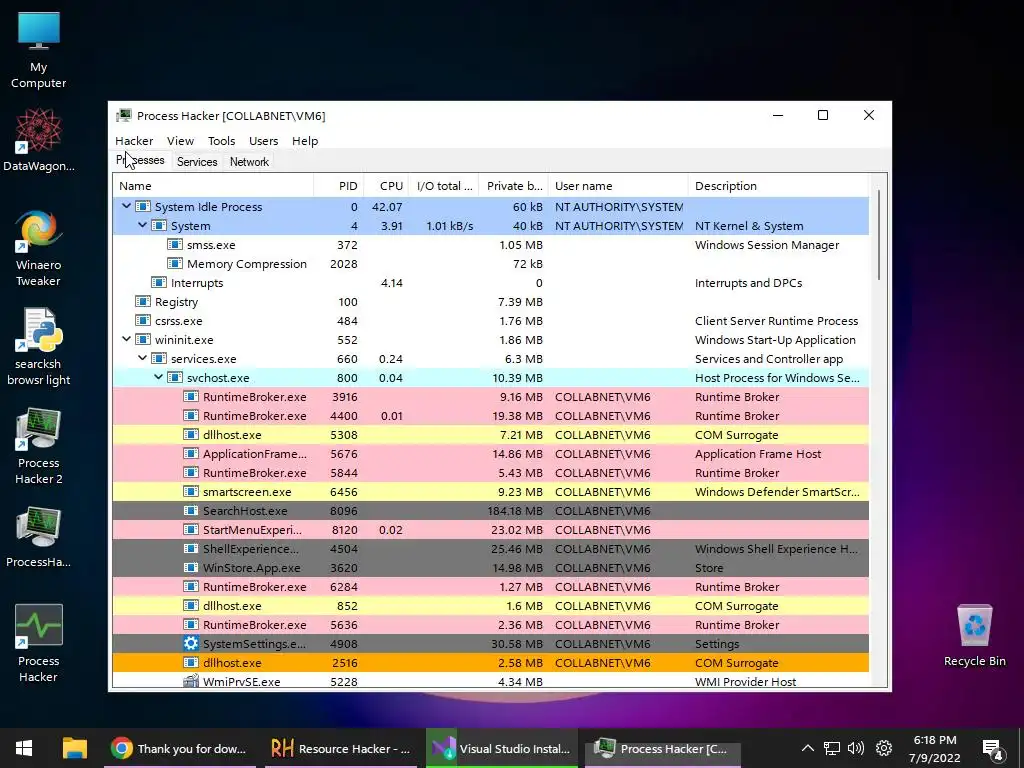This screenshot has height=768, width=1024.
Task: Open the settings gear in system tray
Action: coord(884,748)
